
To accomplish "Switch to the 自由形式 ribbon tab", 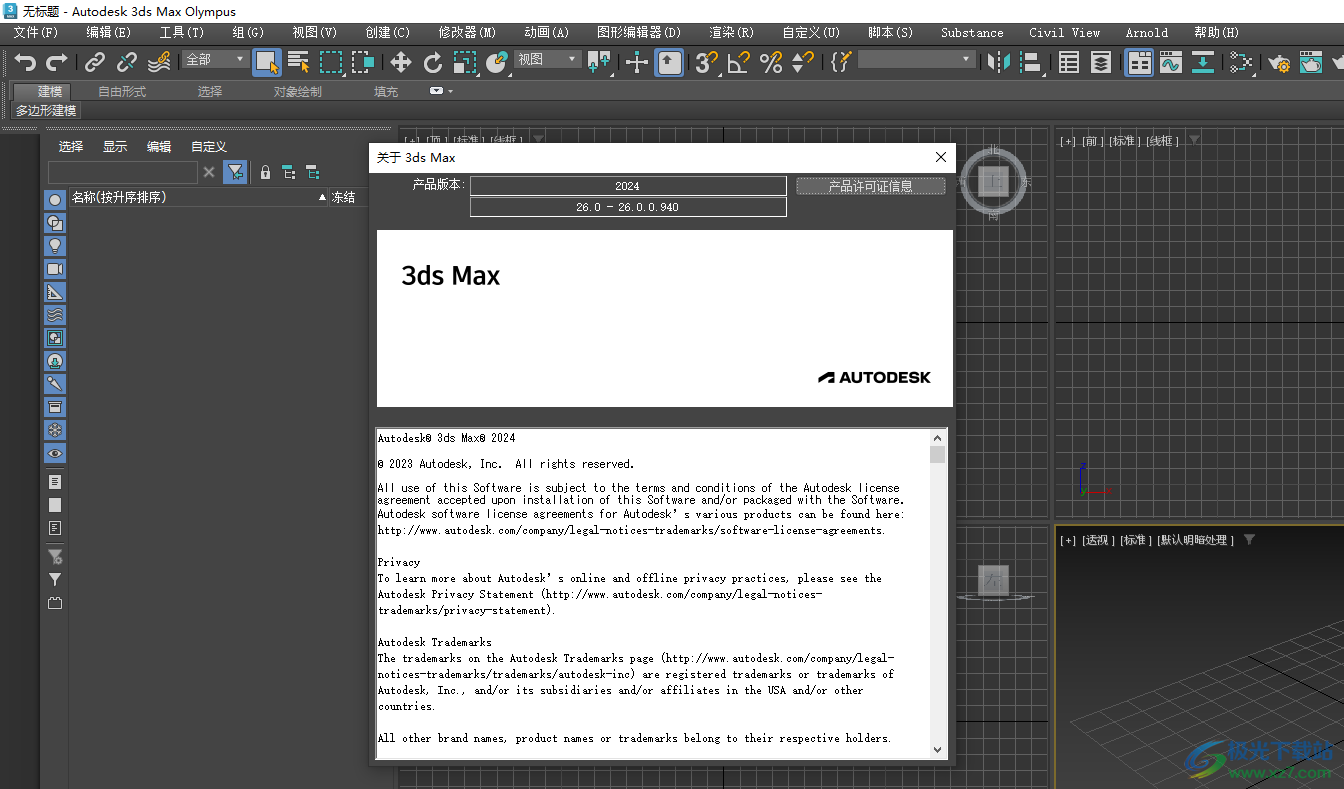I will pos(122,90).
